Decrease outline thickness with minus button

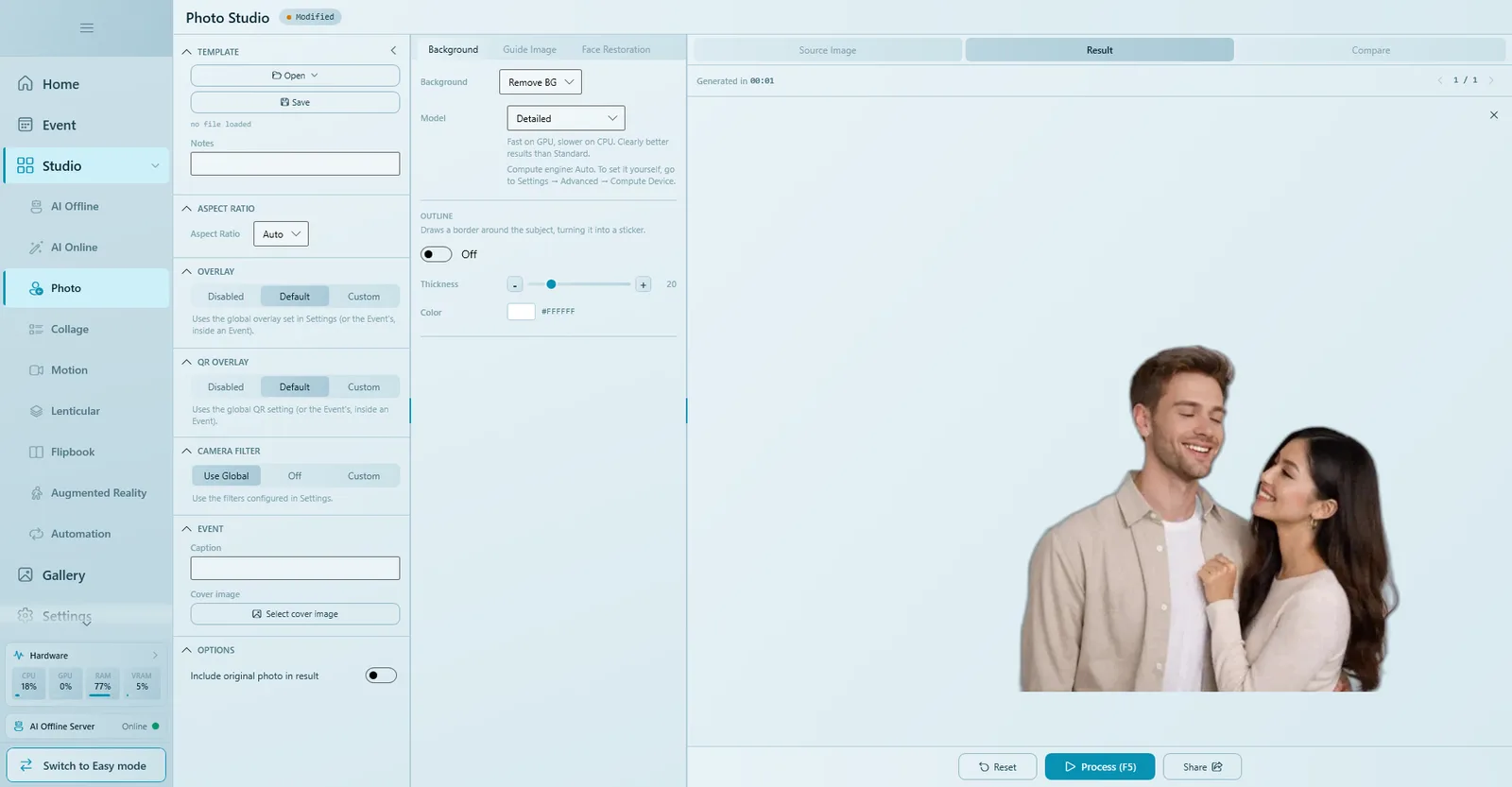(515, 284)
